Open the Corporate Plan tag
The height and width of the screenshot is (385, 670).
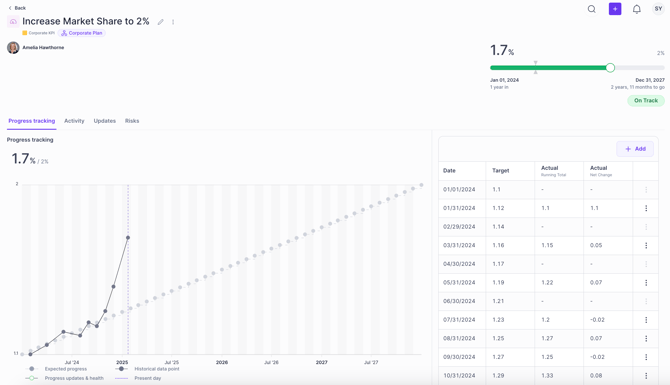tap(82, 33)
